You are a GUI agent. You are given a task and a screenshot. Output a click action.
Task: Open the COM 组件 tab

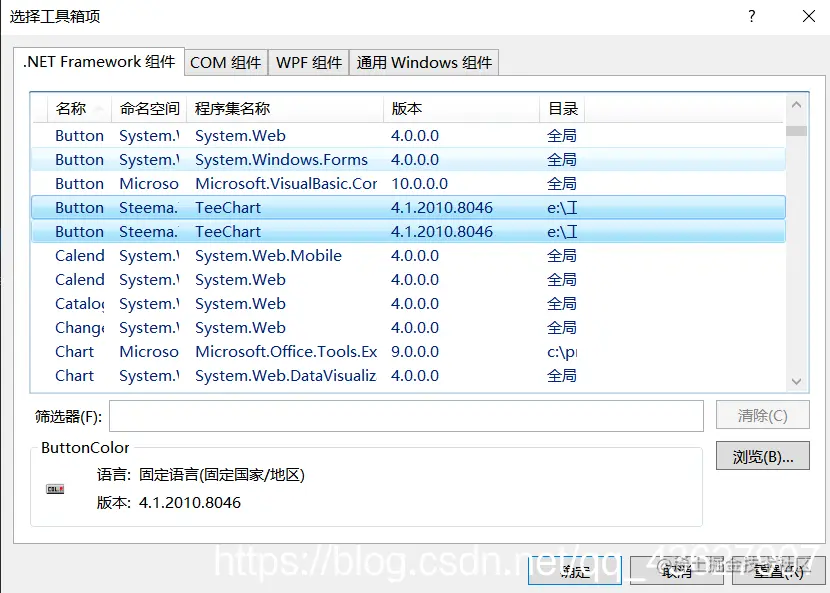point(226,63)
